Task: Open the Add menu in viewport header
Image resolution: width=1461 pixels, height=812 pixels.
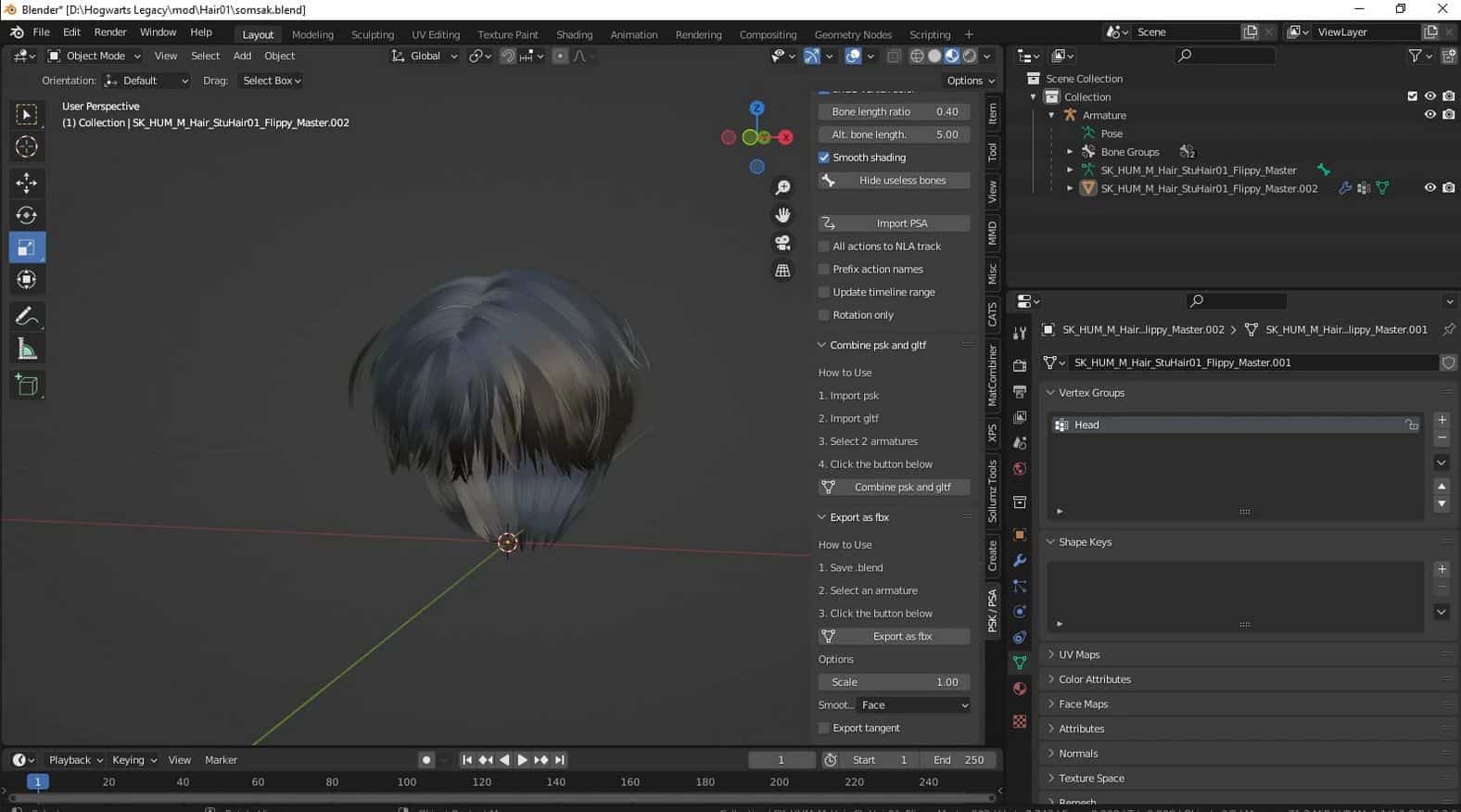Action: pyautogui.click(x=242, y=56)
